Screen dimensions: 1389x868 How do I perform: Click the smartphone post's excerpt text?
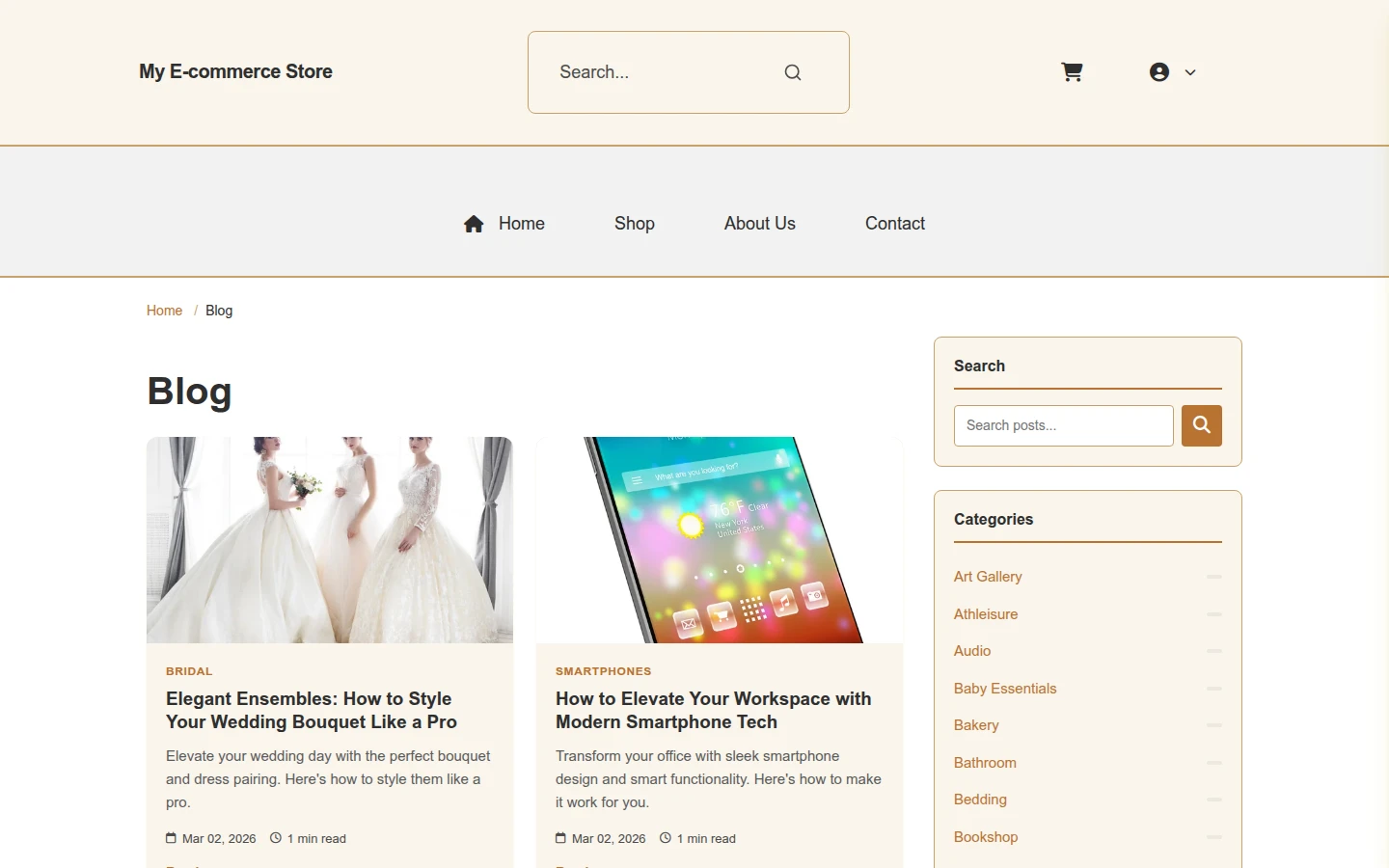[x=719, y=779]
